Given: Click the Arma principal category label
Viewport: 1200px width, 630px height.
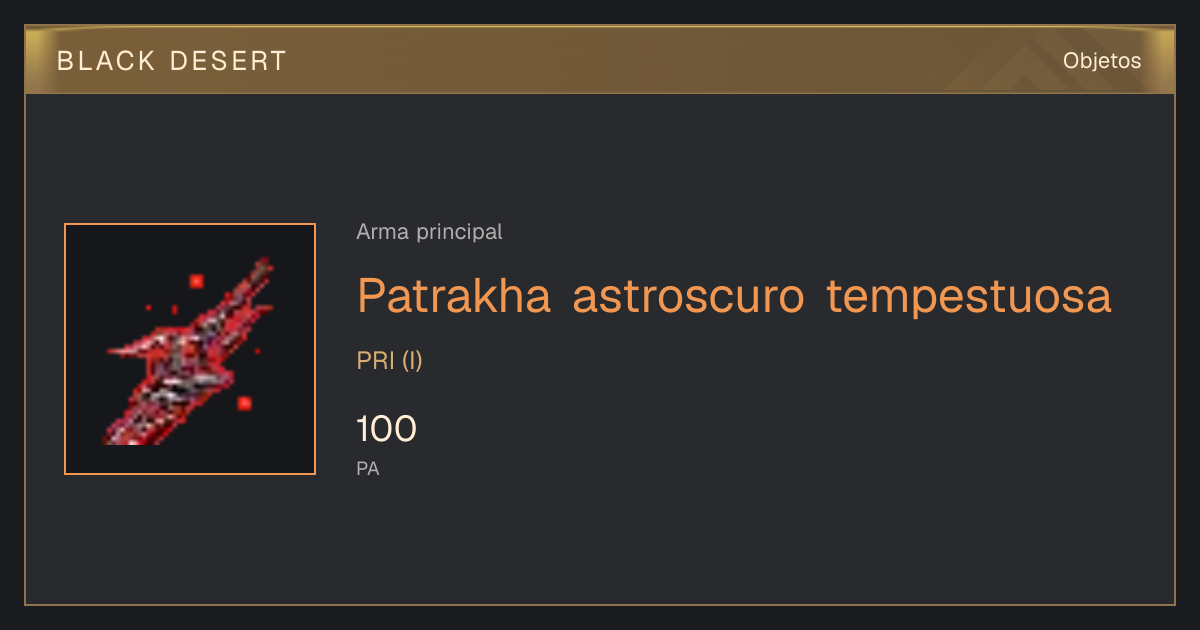Looking at the screenshot, I should [x=429, y=232].
